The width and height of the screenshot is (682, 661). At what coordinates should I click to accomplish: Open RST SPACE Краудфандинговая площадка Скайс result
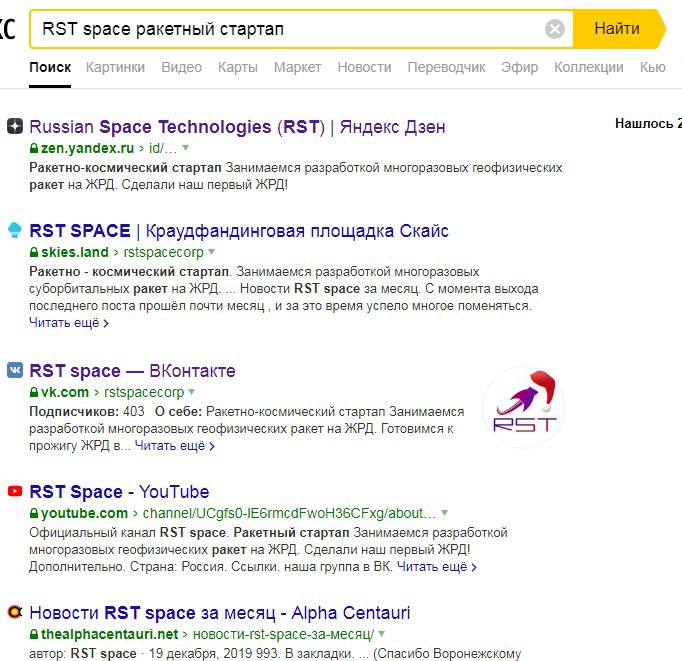point(239,231)
